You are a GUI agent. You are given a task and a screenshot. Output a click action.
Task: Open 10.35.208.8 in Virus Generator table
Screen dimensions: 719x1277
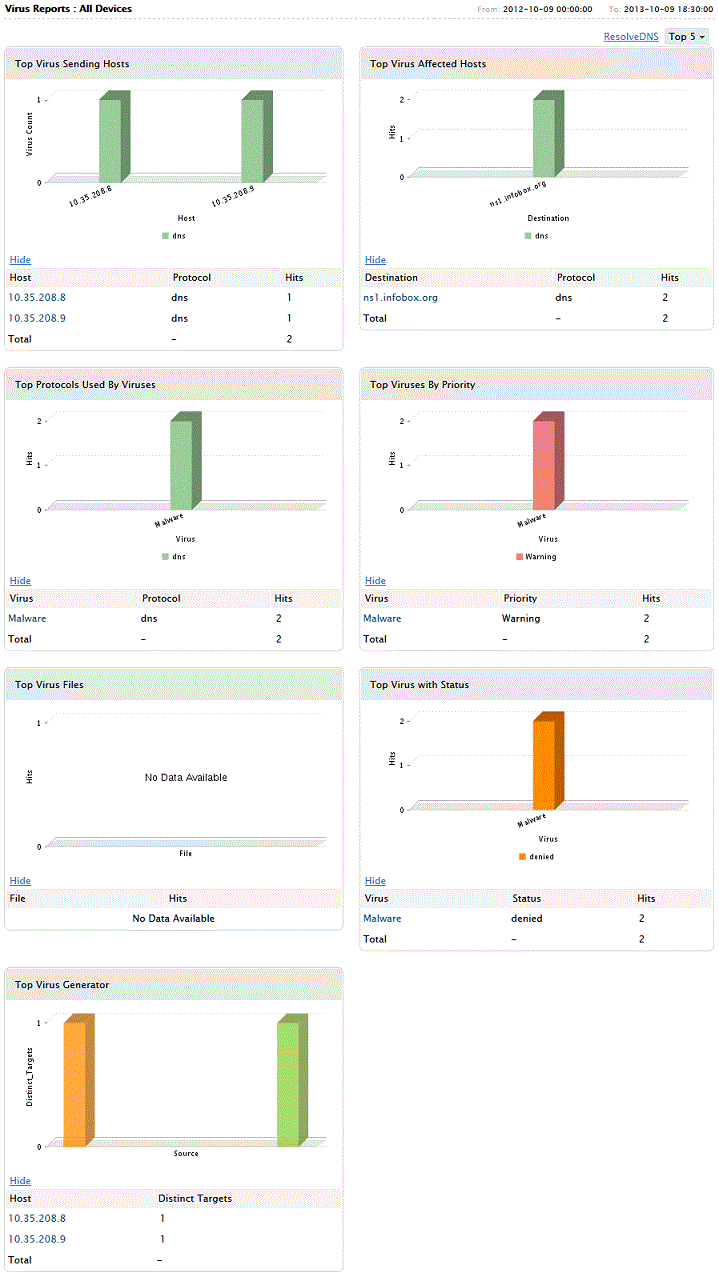(x=37, y=1218)
